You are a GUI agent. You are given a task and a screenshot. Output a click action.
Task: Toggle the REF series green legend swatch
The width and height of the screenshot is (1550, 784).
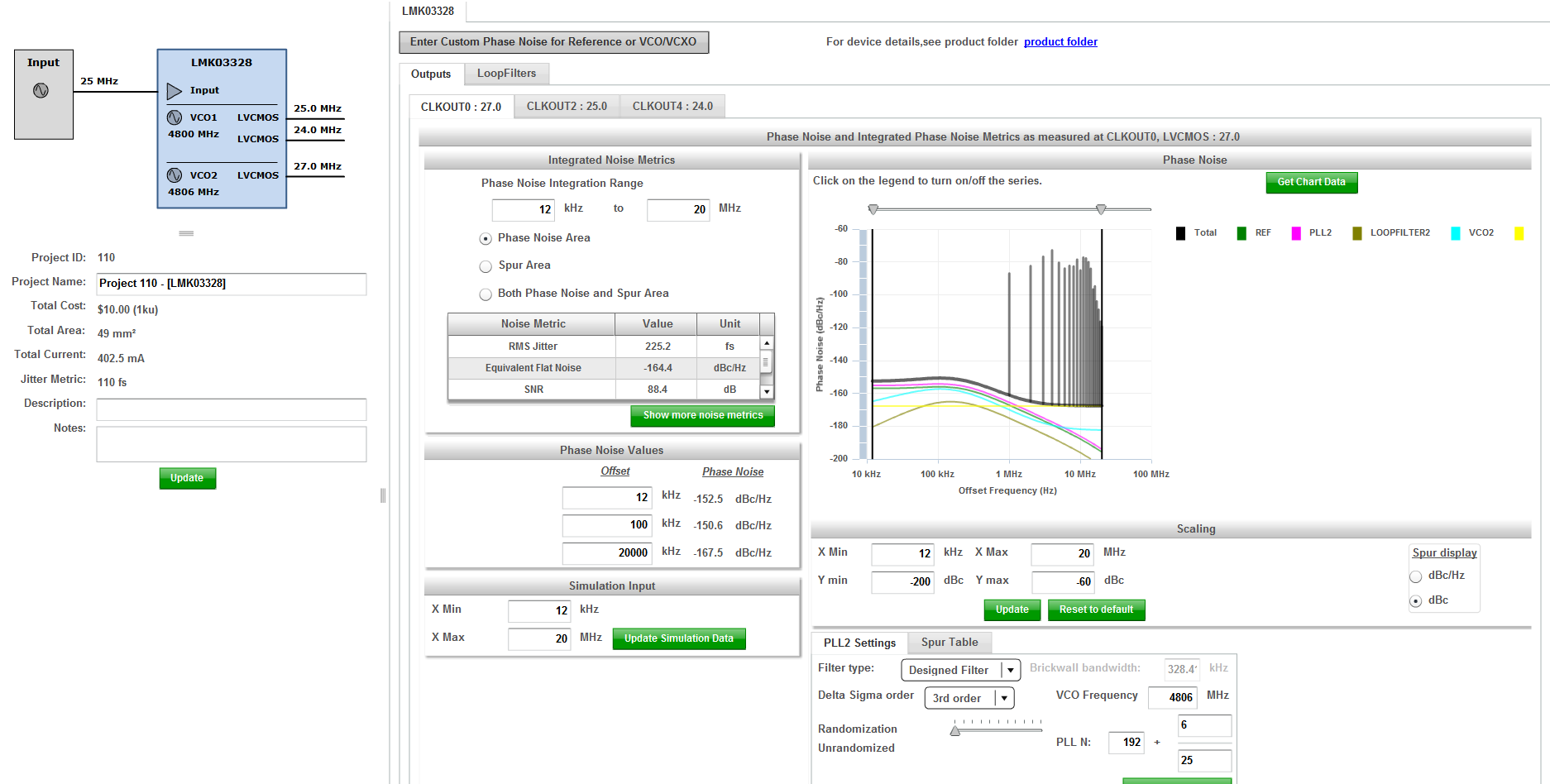click(x=1241, y=233)
